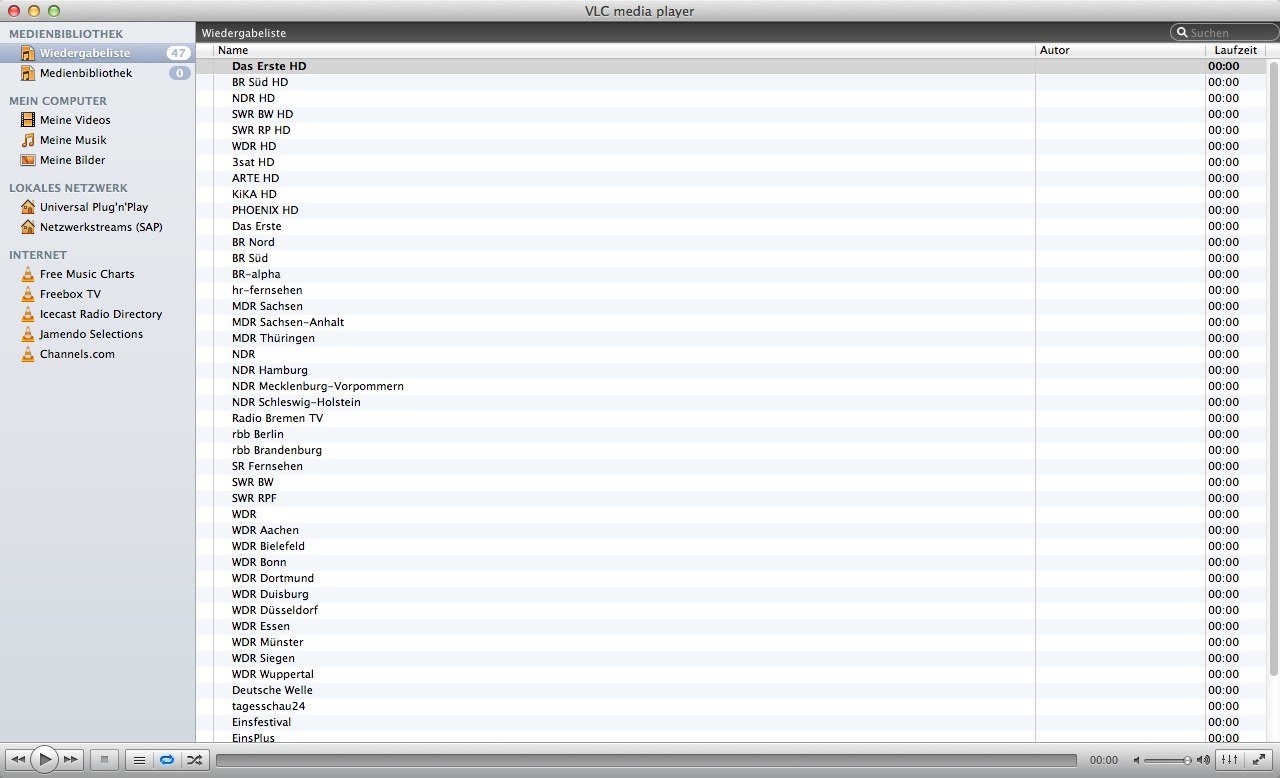The height and width of the screenshot is (778, 1280).
Task: Open the Wiedergabeliste sidebar item
Action: 97,53
